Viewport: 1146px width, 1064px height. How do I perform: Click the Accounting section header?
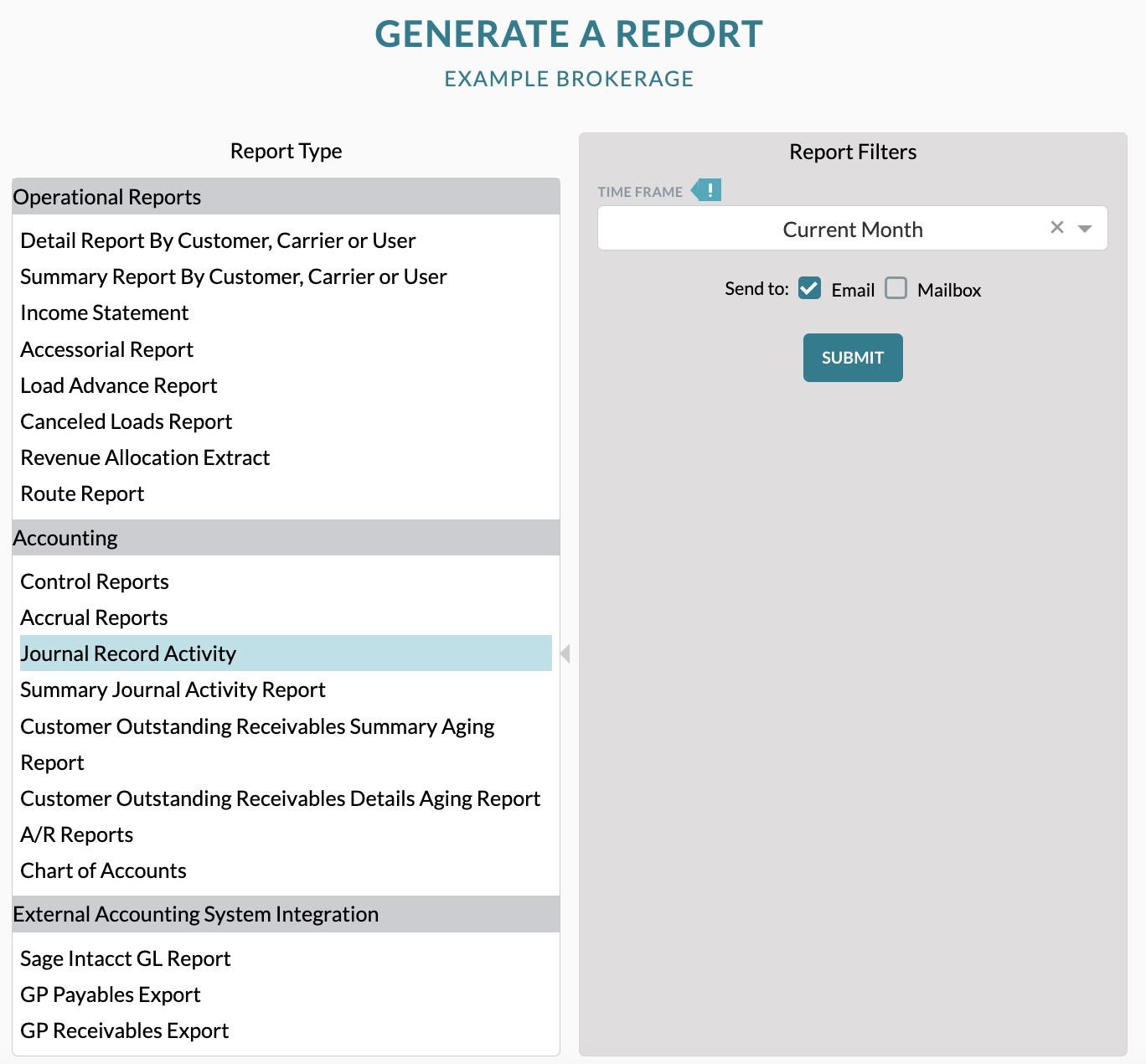pyautogui.click(x=65, y=537)
